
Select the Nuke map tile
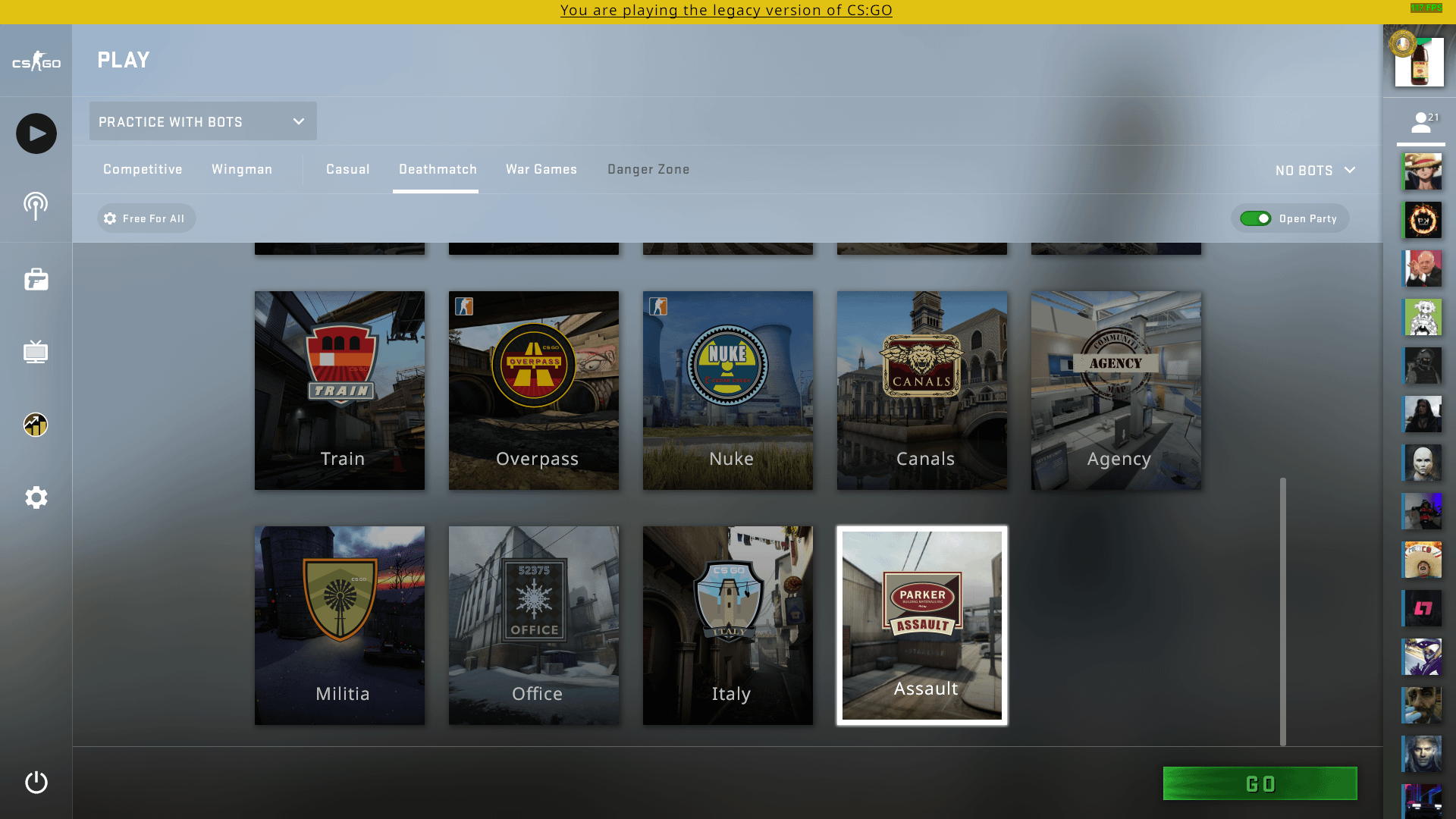728,391
